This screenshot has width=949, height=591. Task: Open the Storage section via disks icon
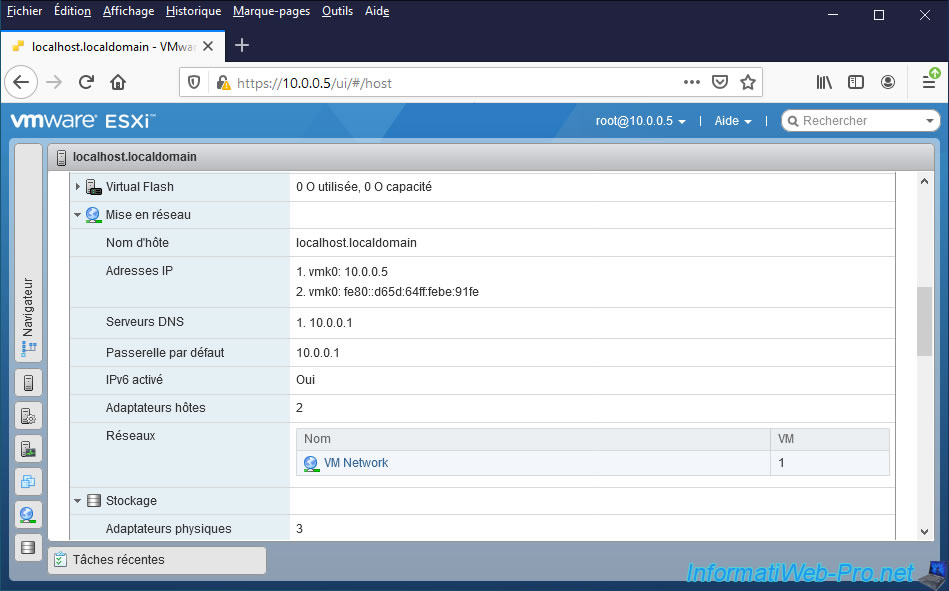coord(28,547)
